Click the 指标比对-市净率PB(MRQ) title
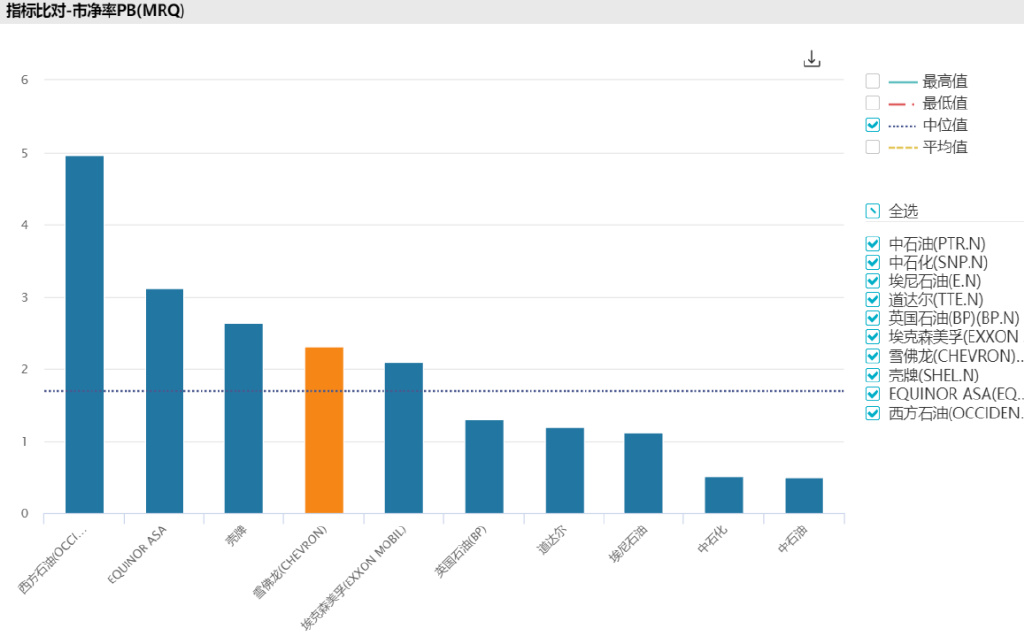This screenshot has width=1024, height=636. [95, 11]
